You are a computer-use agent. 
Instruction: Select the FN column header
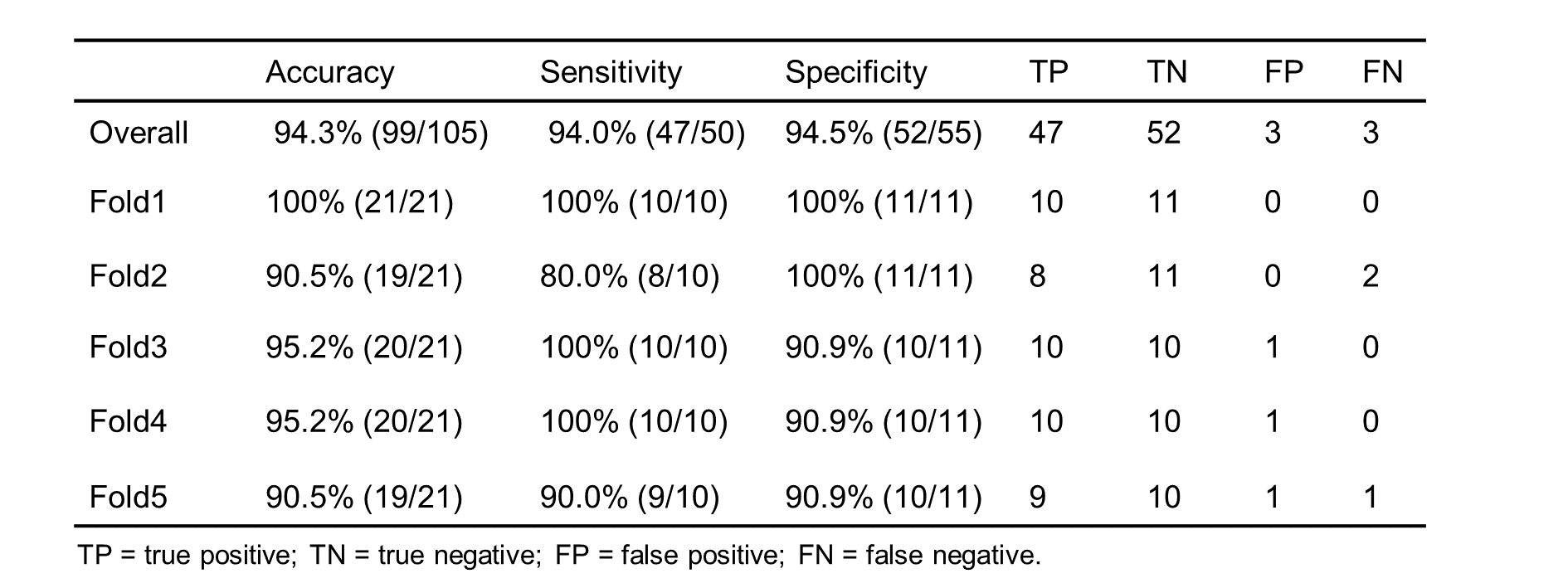(x=1382, y=73)
